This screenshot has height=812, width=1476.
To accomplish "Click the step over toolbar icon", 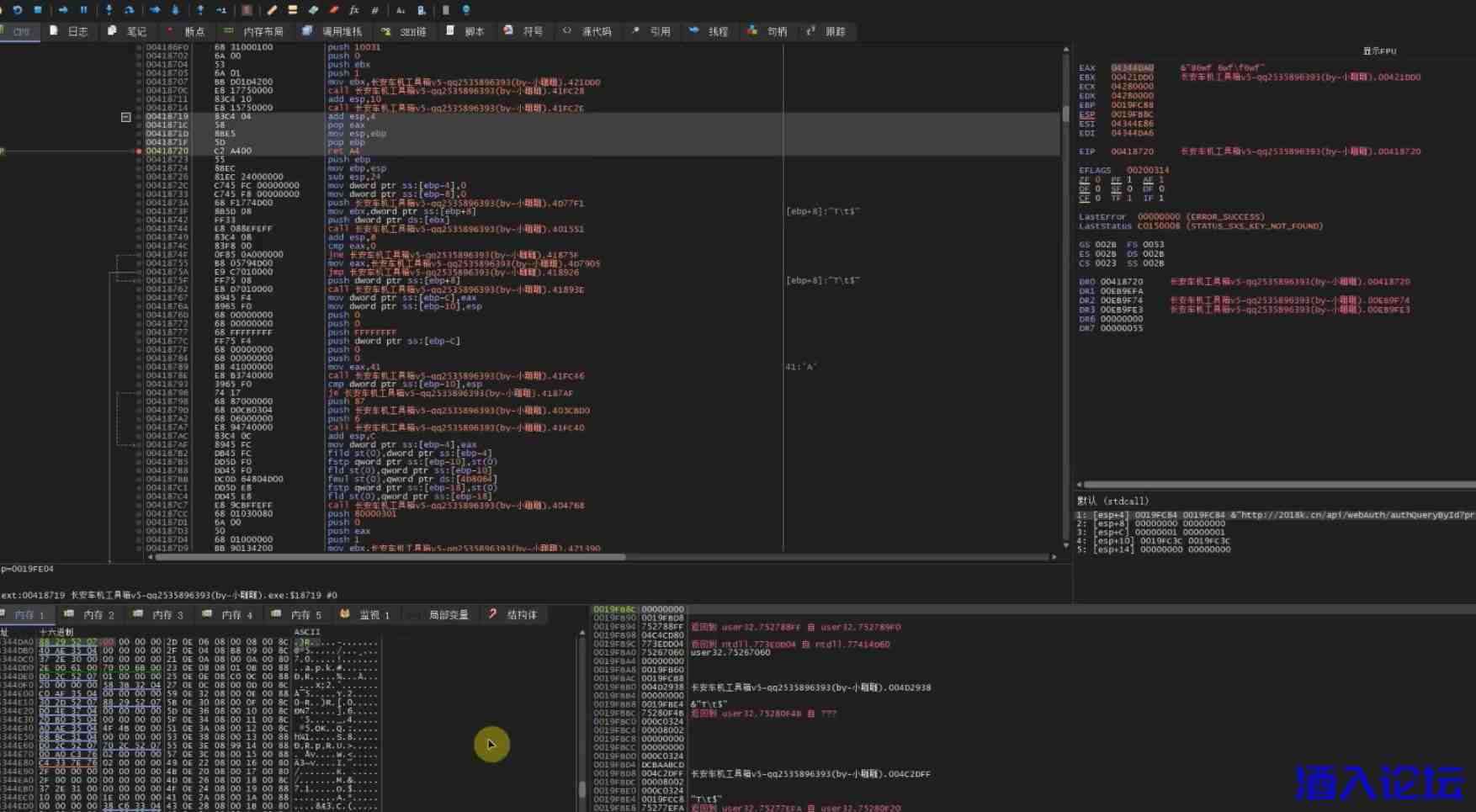I will (x=130, y=10).
